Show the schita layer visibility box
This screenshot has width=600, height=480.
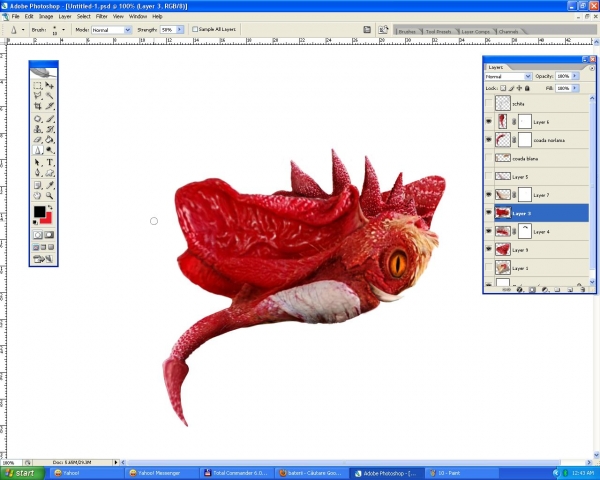tap(489, 103)
